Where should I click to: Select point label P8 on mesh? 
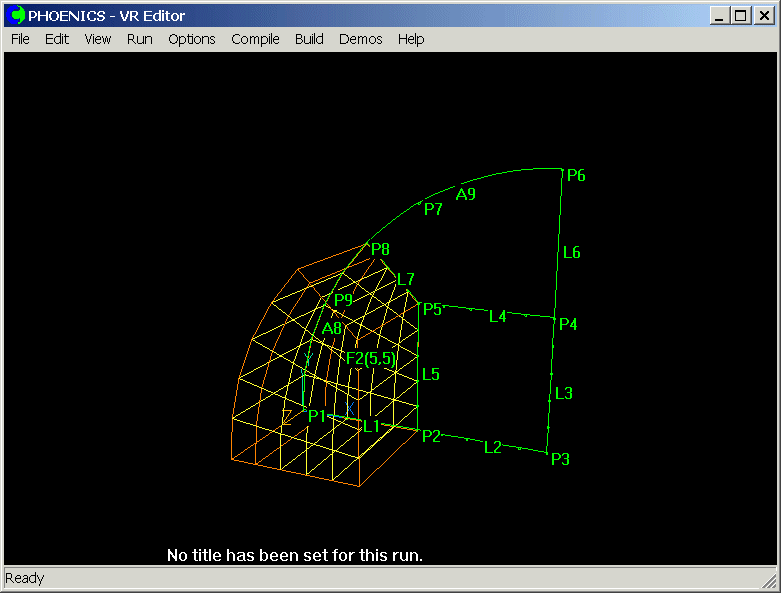pyautogui.click(x=380, y=249)
